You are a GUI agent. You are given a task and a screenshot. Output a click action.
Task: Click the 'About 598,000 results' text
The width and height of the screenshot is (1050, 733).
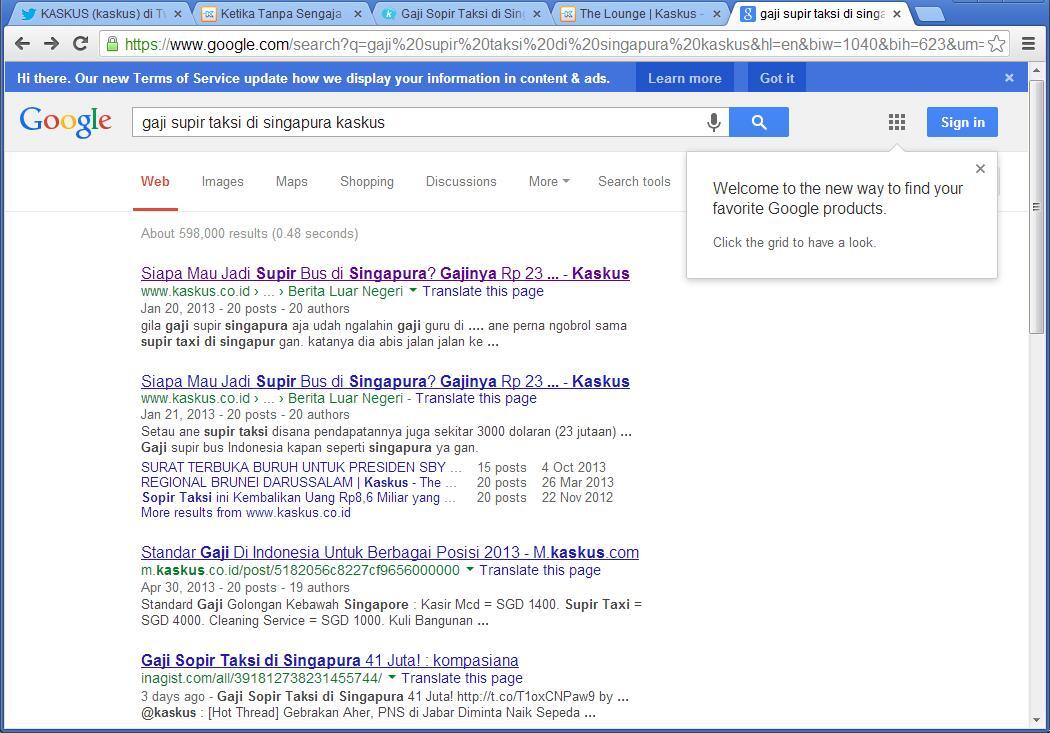[x=249, y=234]
